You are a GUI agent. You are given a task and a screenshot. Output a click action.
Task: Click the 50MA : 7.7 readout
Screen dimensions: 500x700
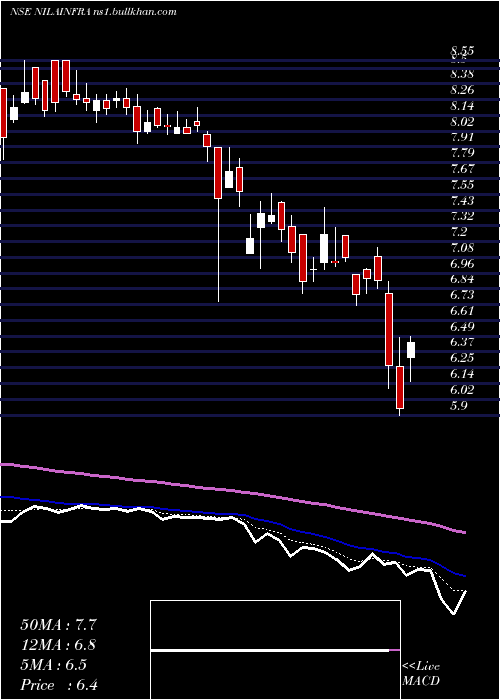(58, 625)
